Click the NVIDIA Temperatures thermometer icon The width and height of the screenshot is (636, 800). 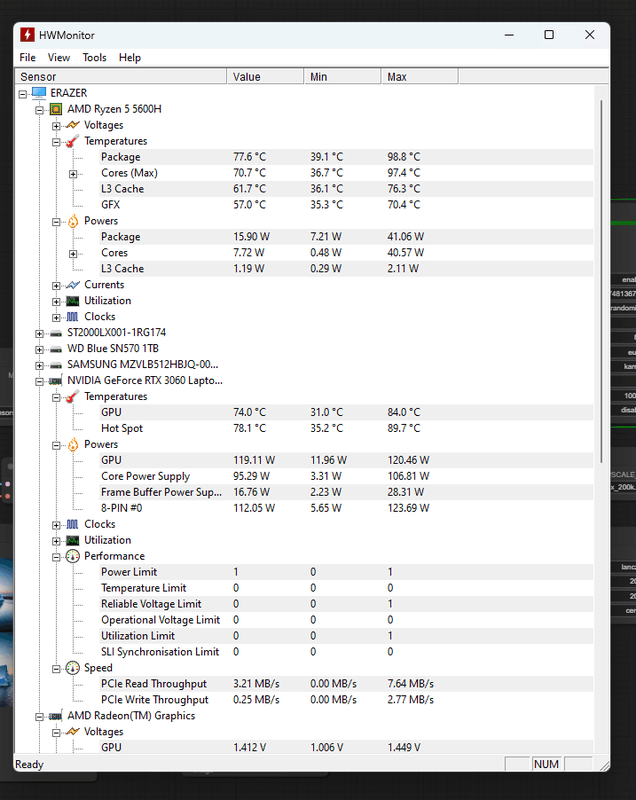pyautogui.click(x=73, y=396)
